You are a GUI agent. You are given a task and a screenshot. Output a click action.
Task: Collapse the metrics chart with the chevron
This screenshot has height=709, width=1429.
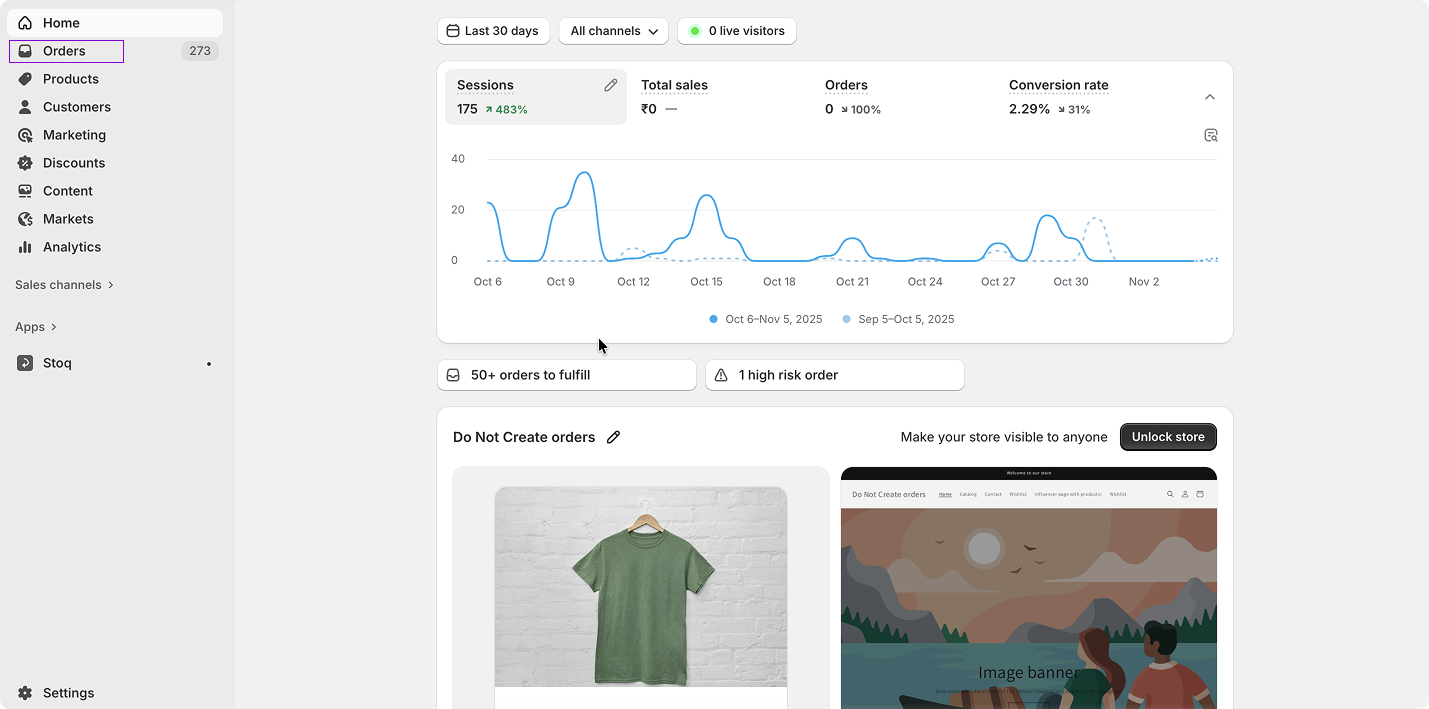[1210, 97]
